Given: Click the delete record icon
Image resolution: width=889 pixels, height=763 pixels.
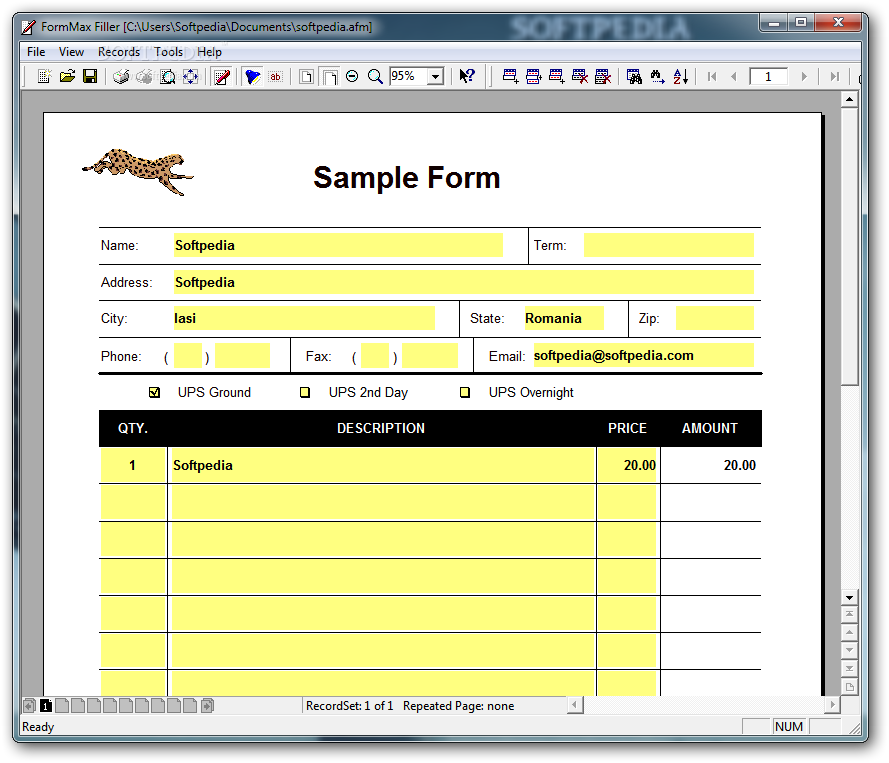Looking at the screenshot, I should [x=579, y=76].
